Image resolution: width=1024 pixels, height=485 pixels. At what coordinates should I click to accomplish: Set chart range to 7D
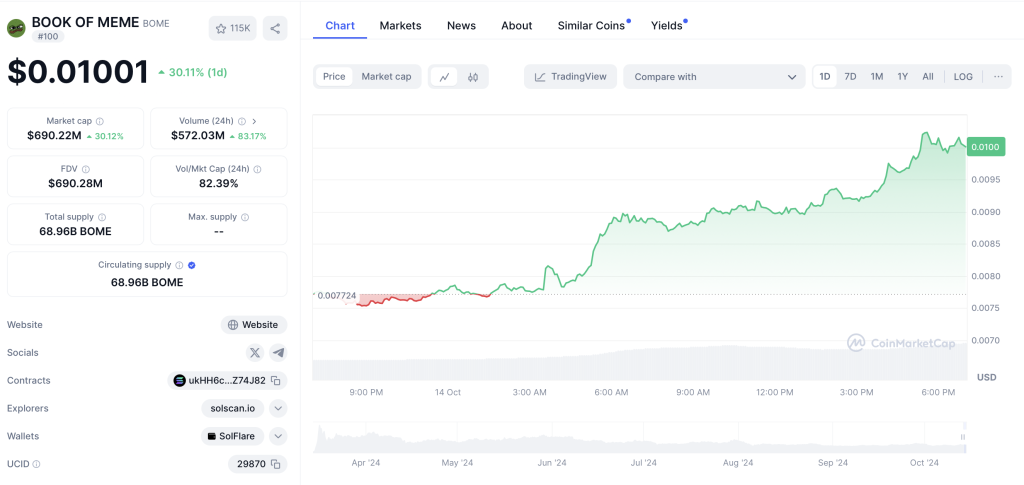tap(850, 77)
